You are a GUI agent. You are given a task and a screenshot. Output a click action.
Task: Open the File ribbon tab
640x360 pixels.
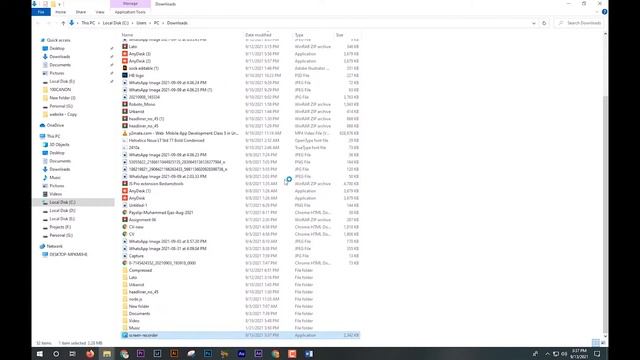[x=41, y=12]
